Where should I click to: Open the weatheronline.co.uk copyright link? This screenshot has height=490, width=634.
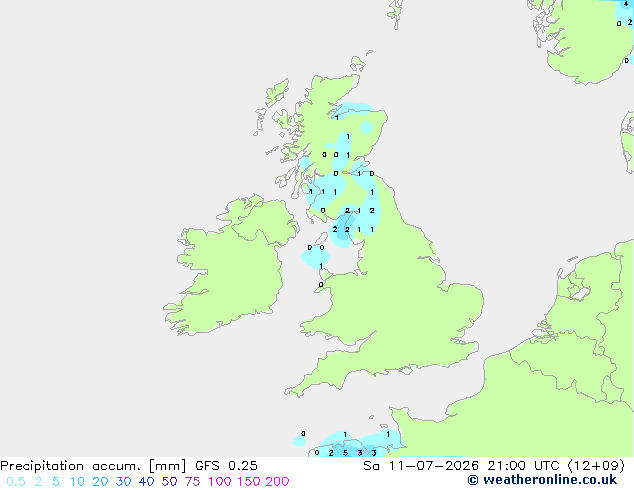[542, 480]
